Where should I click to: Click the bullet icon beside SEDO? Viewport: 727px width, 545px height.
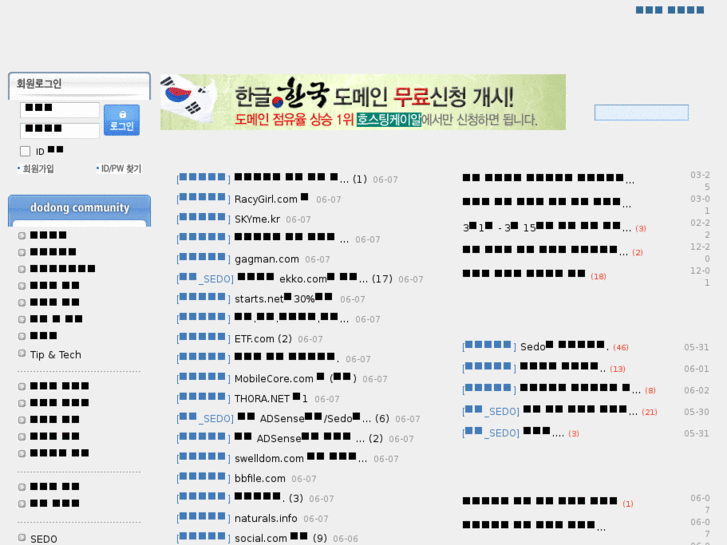(x=22, y=538)
